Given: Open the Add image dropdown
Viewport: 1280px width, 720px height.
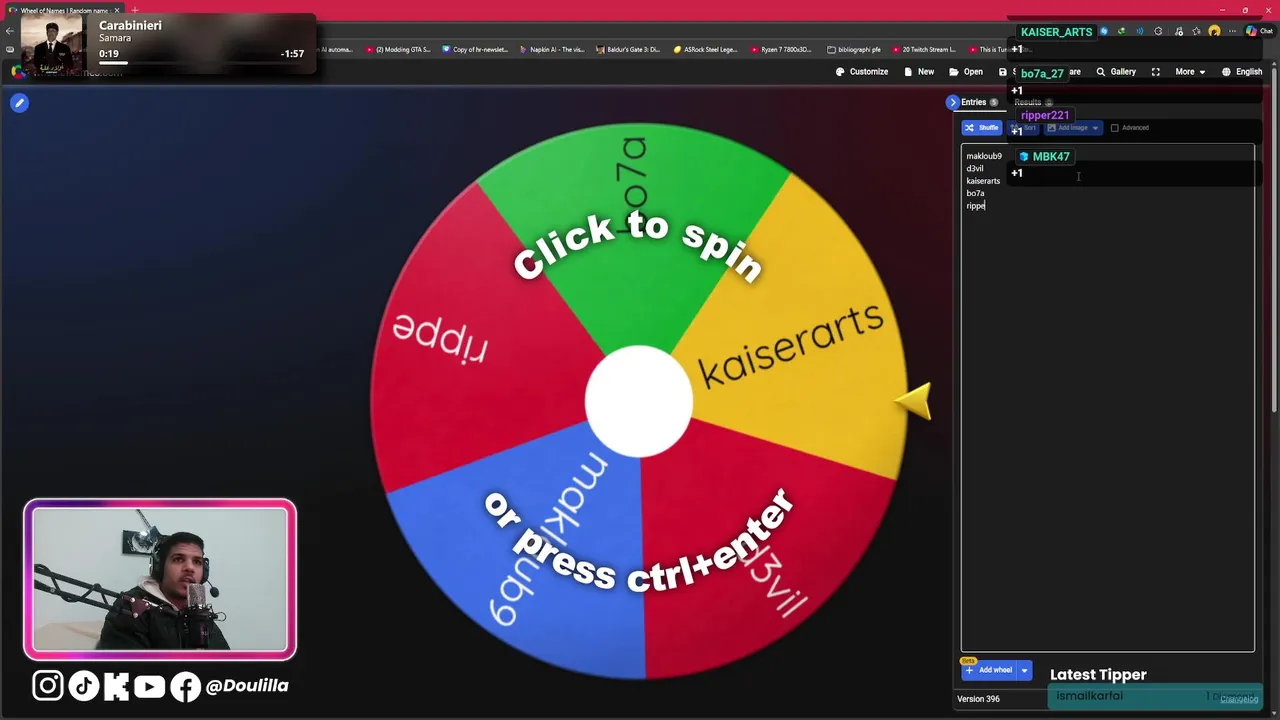Looking at the screenshot, I should pyautogui.click(x=1072, y=128).
